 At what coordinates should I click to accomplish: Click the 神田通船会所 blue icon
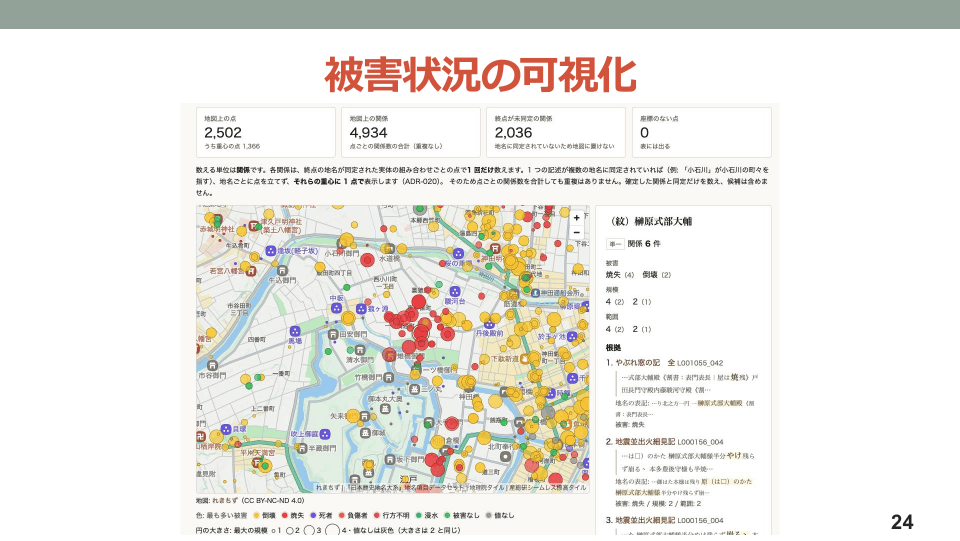click(535, 293)
